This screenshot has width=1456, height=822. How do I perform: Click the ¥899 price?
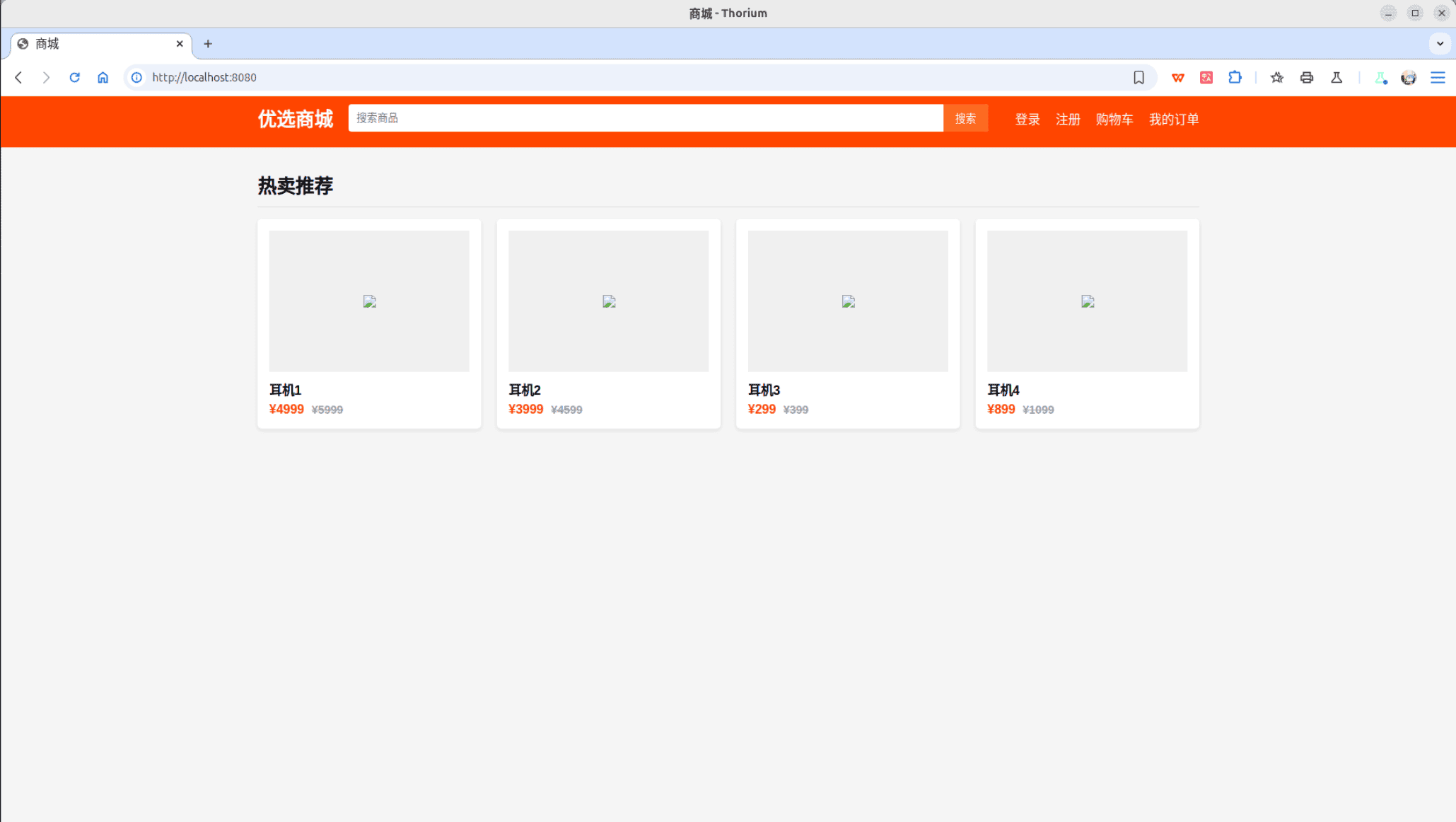pos(1001,410)
